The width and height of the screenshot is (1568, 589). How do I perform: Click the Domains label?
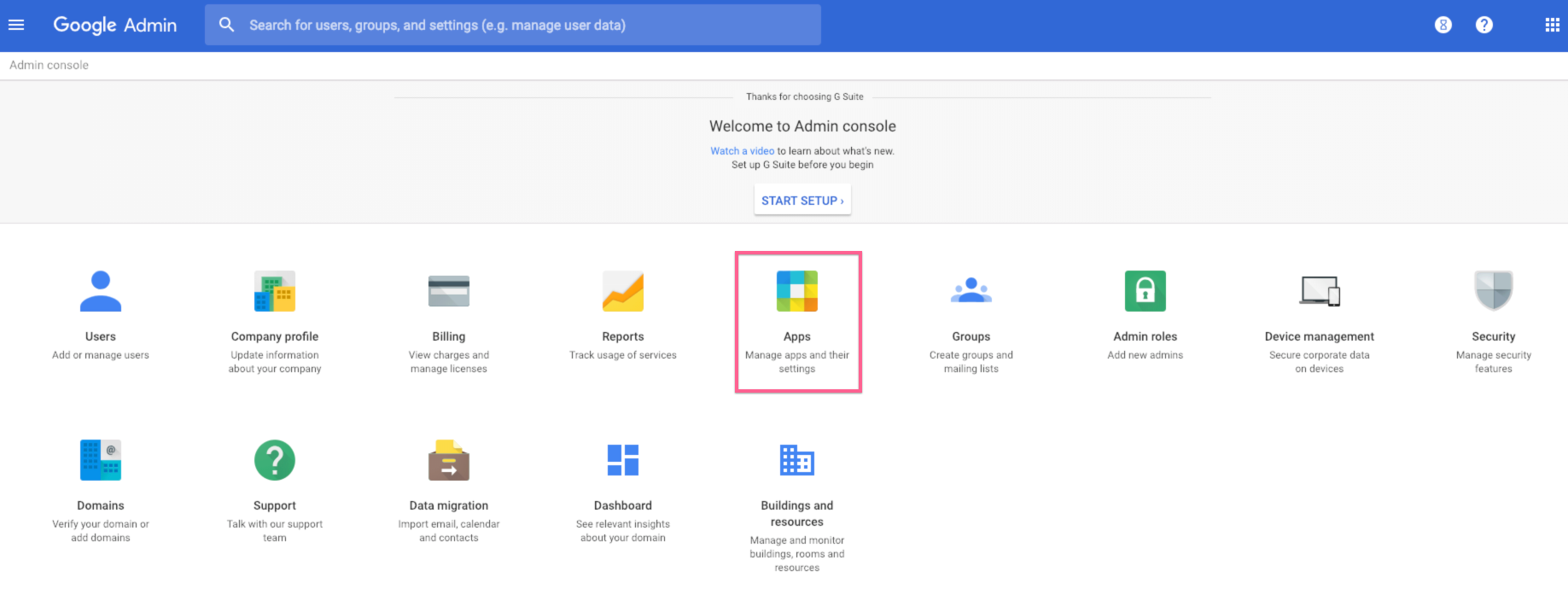click(x=101, y=505)
